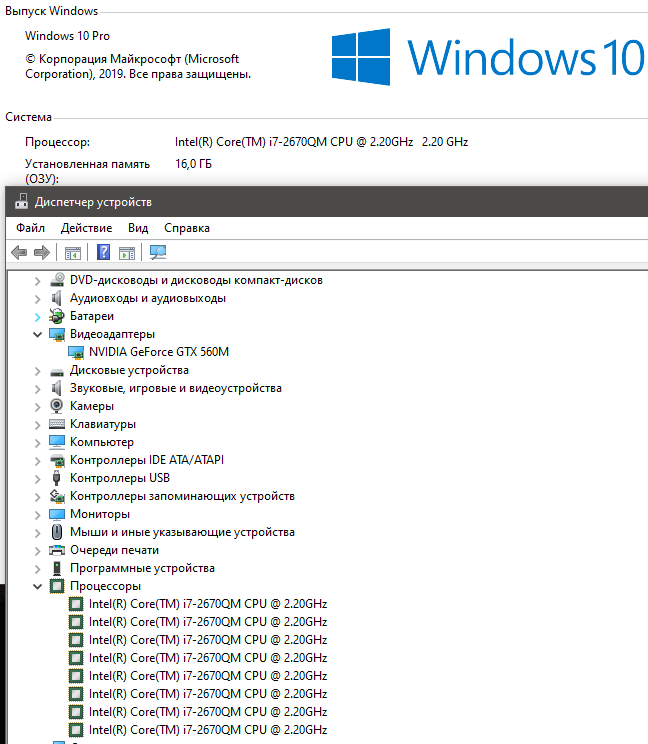Viewport: 648px width, 744px height.
Task: Click the Windows 10 Pro edition text
Action: [67, 36]
